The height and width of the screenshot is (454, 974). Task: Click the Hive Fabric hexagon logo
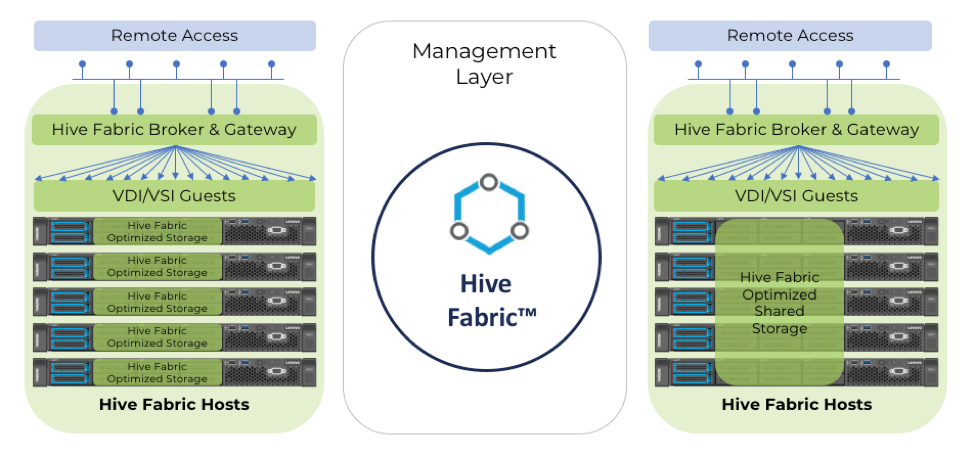pos(489,214)
